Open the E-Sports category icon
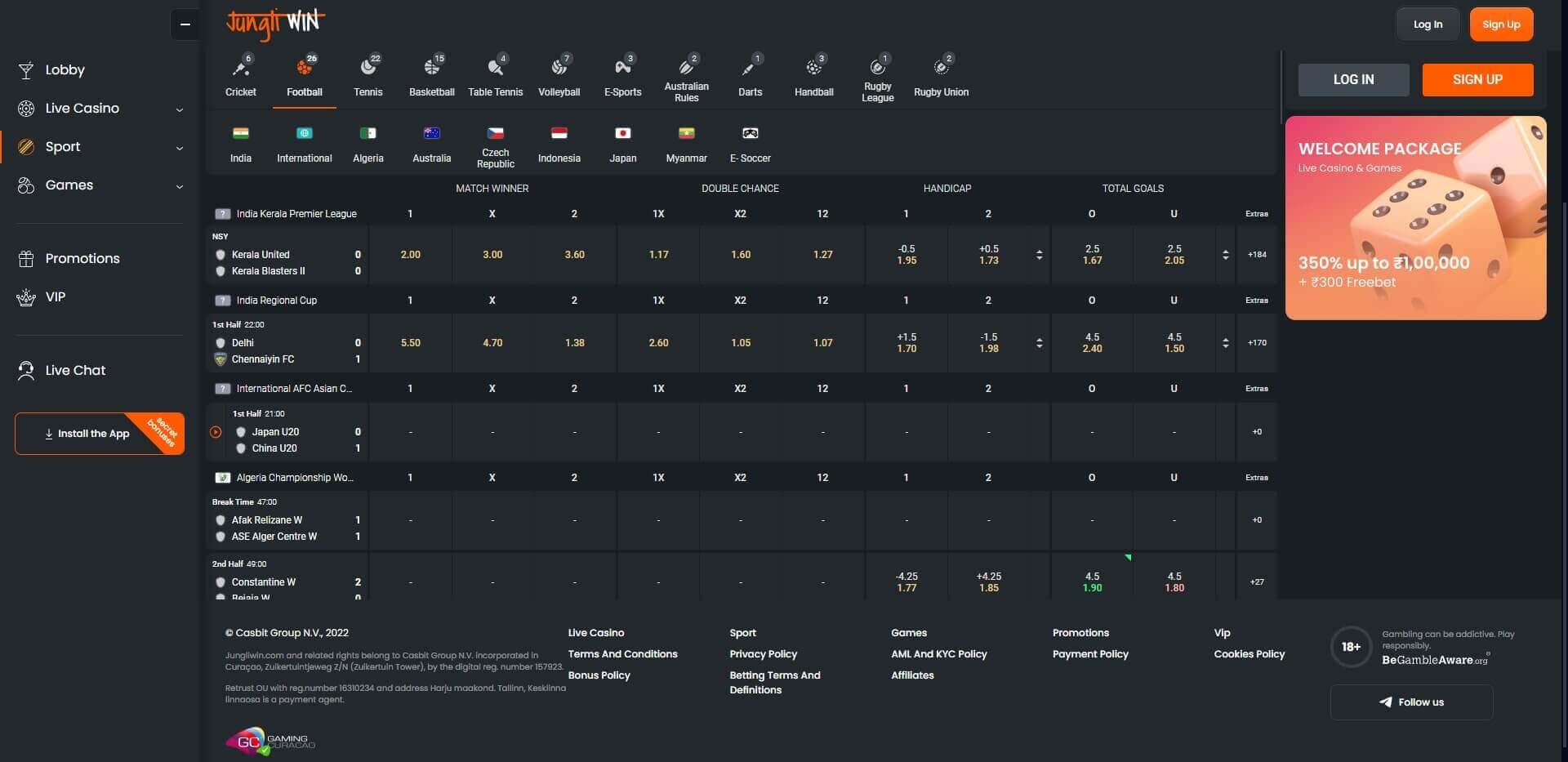The height and width of the screenshot is (762, 1568). pyautogui.click(x=623, y=68)
